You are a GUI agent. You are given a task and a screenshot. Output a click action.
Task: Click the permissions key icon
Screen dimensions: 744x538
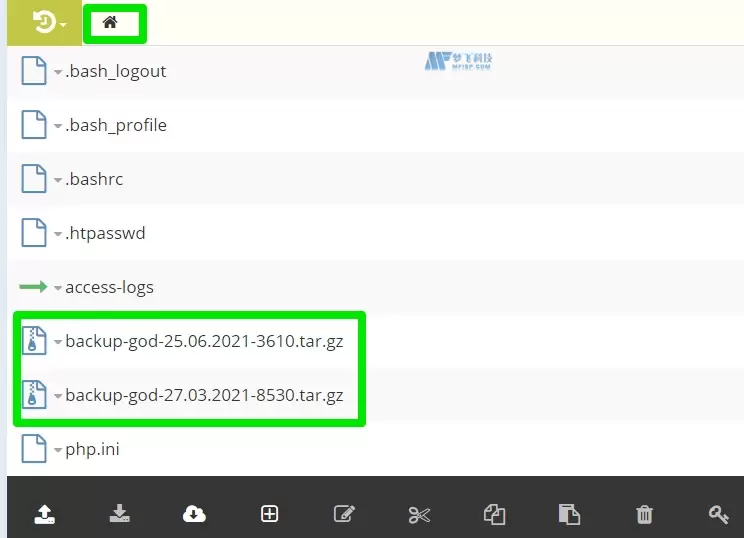pos(718,514)
